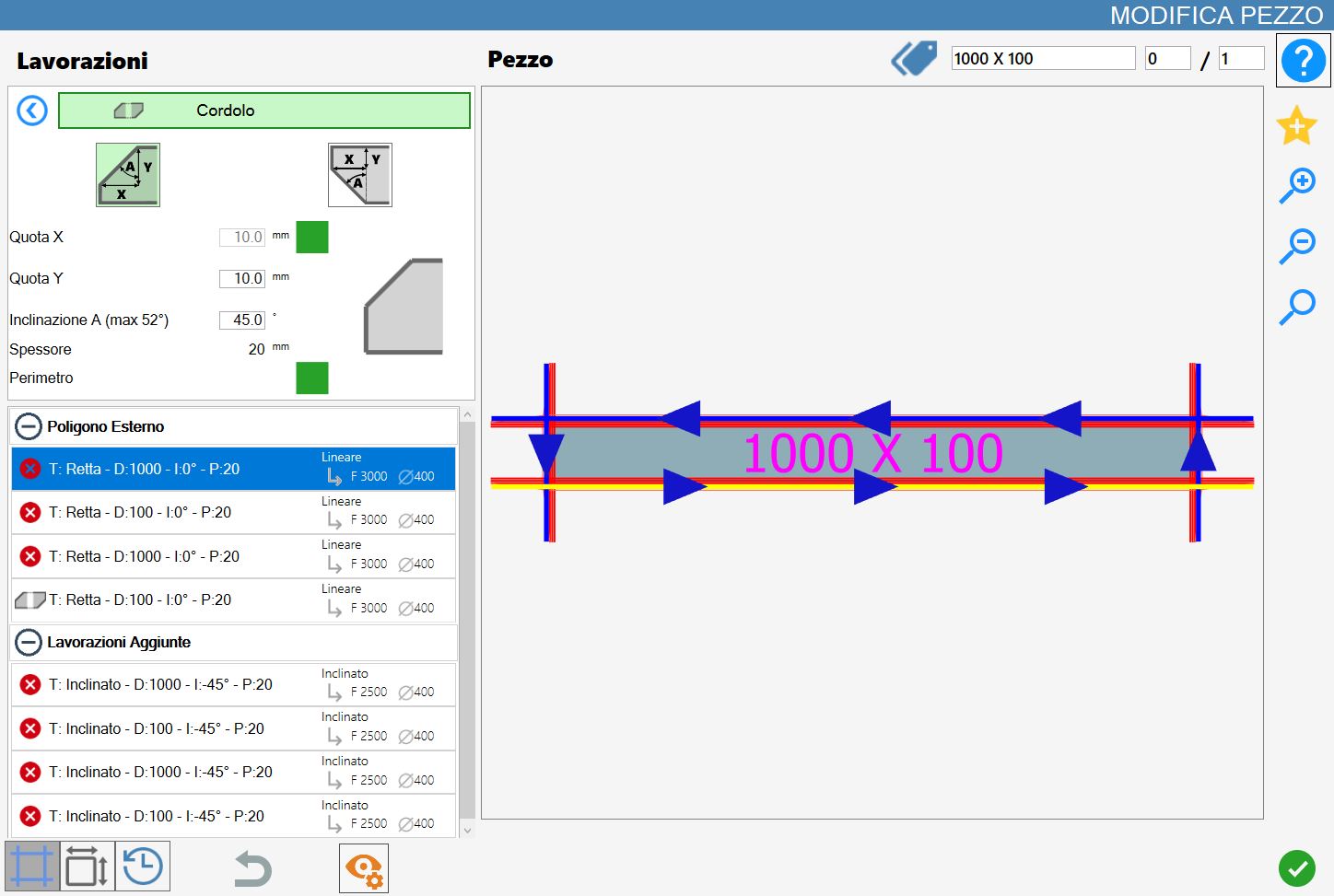Select row Retta D:1000 highlighted blue
This screenshot has width=1334, height=896.
point(233,469)
